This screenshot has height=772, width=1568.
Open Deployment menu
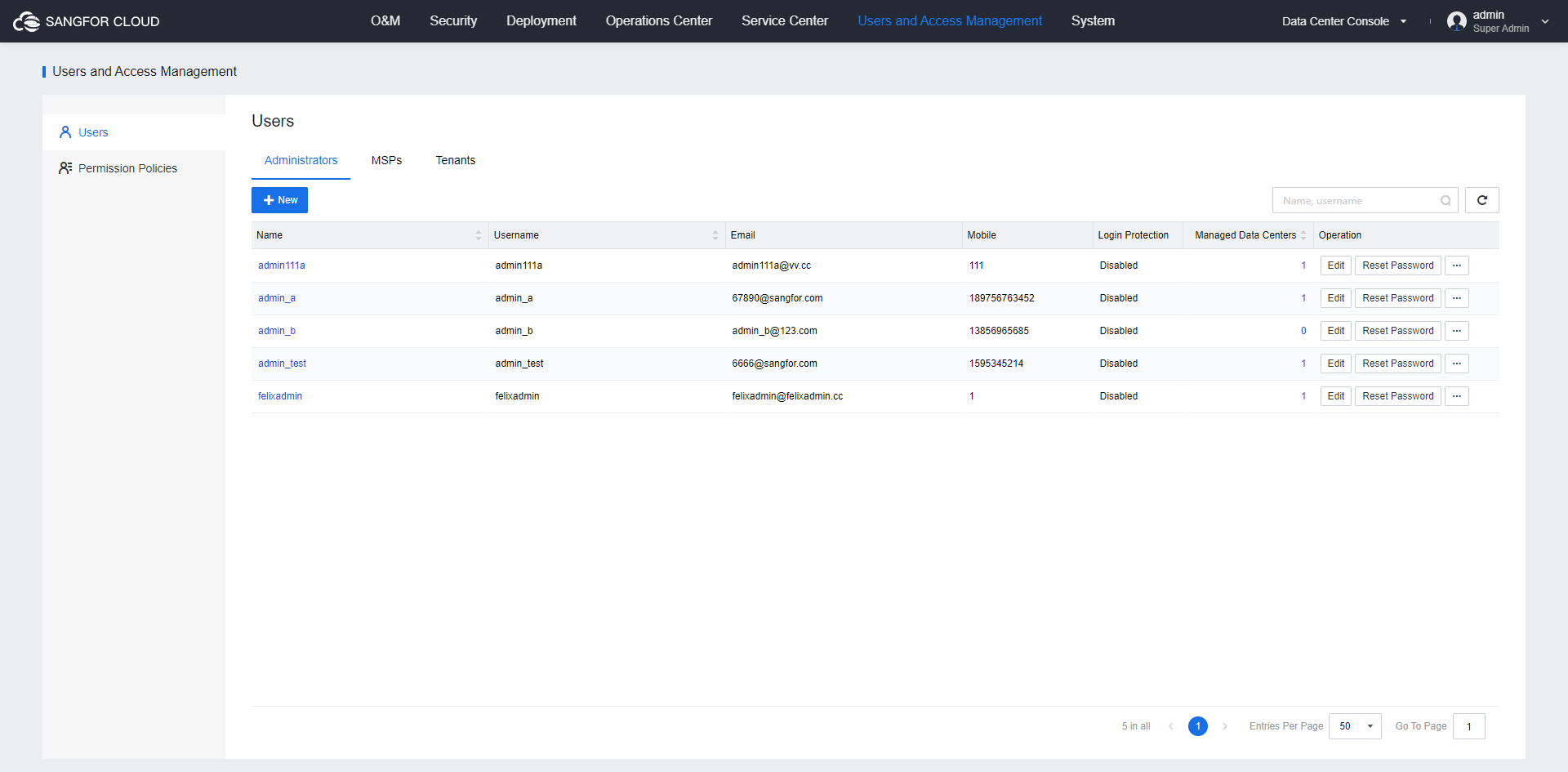541,21
